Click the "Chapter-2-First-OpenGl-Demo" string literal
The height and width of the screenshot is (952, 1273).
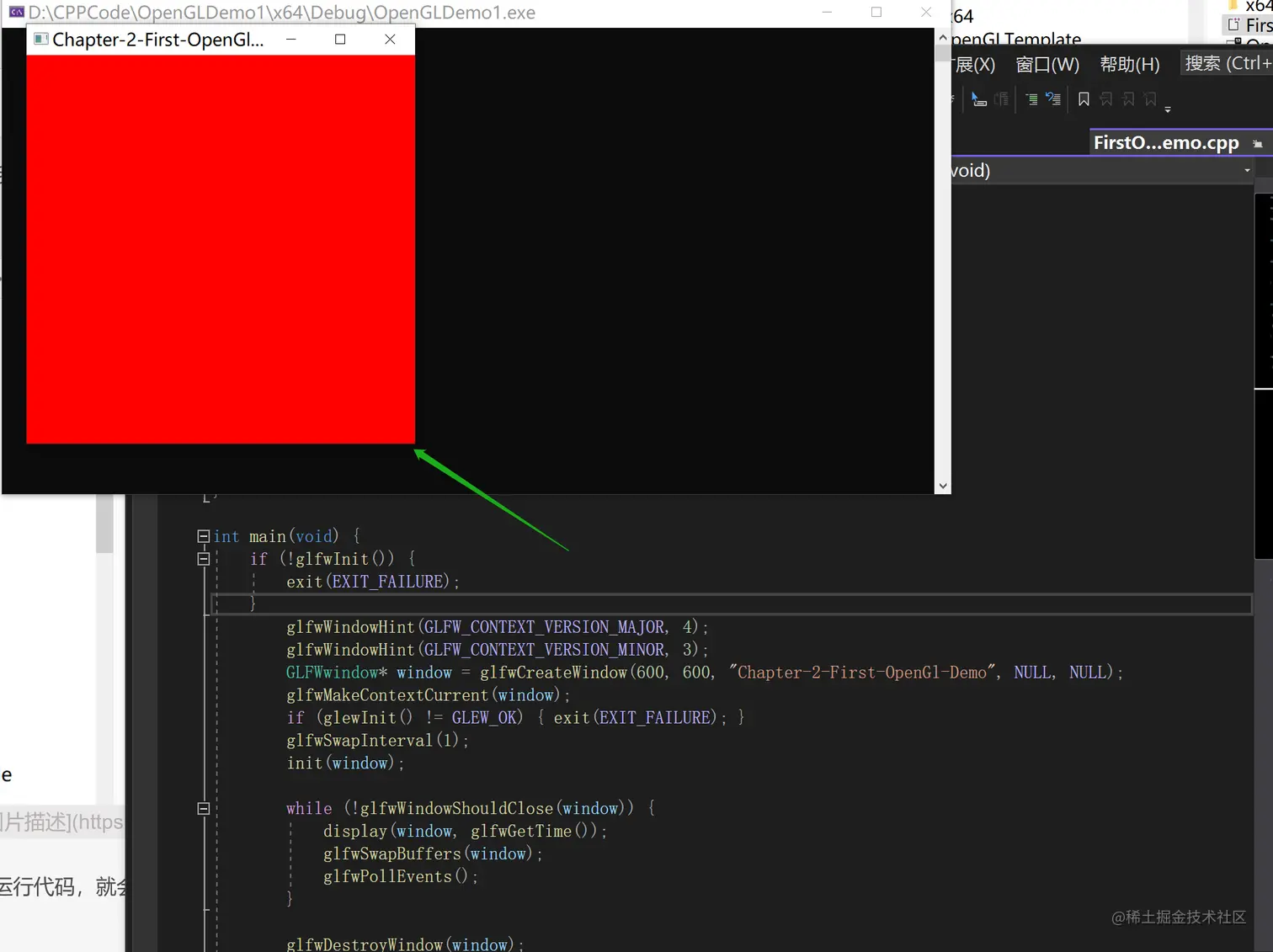click(862, 673)
